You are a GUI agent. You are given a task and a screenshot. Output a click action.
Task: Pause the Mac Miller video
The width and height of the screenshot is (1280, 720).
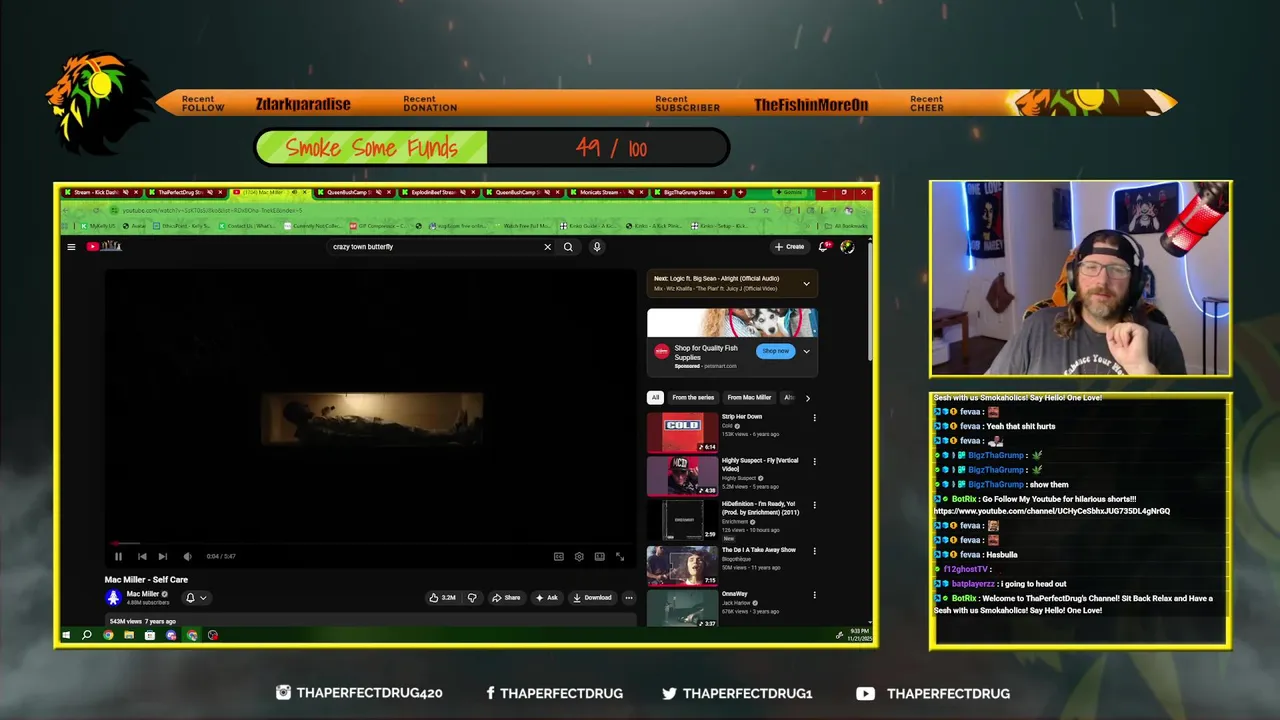118,557
